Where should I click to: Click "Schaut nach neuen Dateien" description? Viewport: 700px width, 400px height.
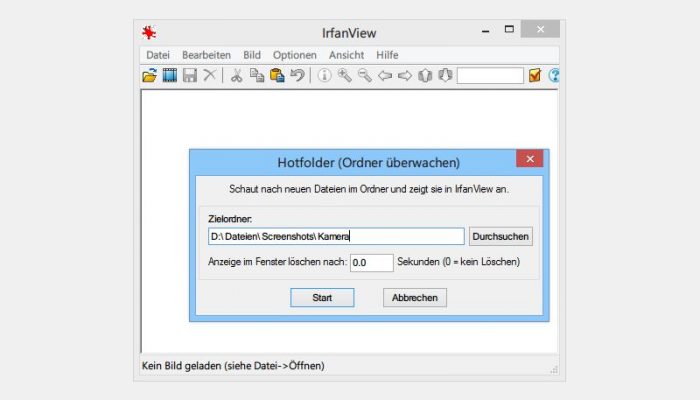click(369, 189)
